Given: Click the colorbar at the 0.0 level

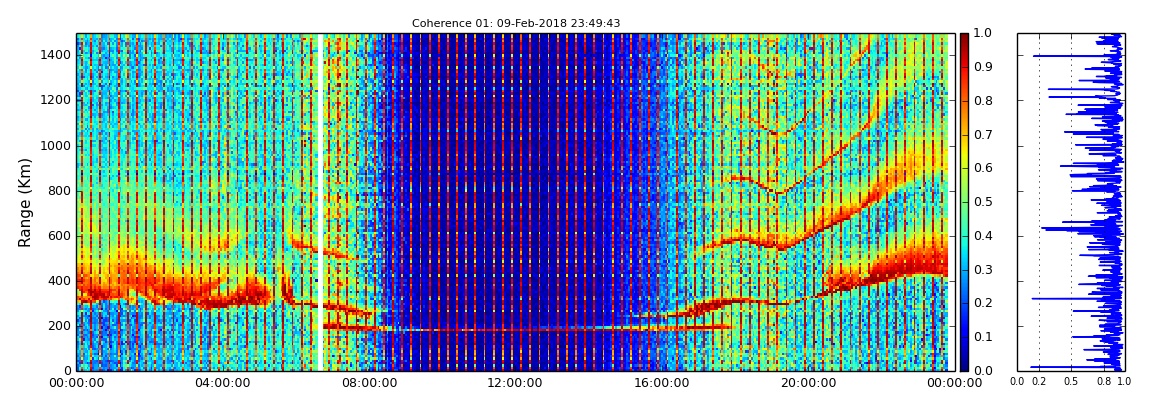Looking at the screenshot, I should point(964,369).
